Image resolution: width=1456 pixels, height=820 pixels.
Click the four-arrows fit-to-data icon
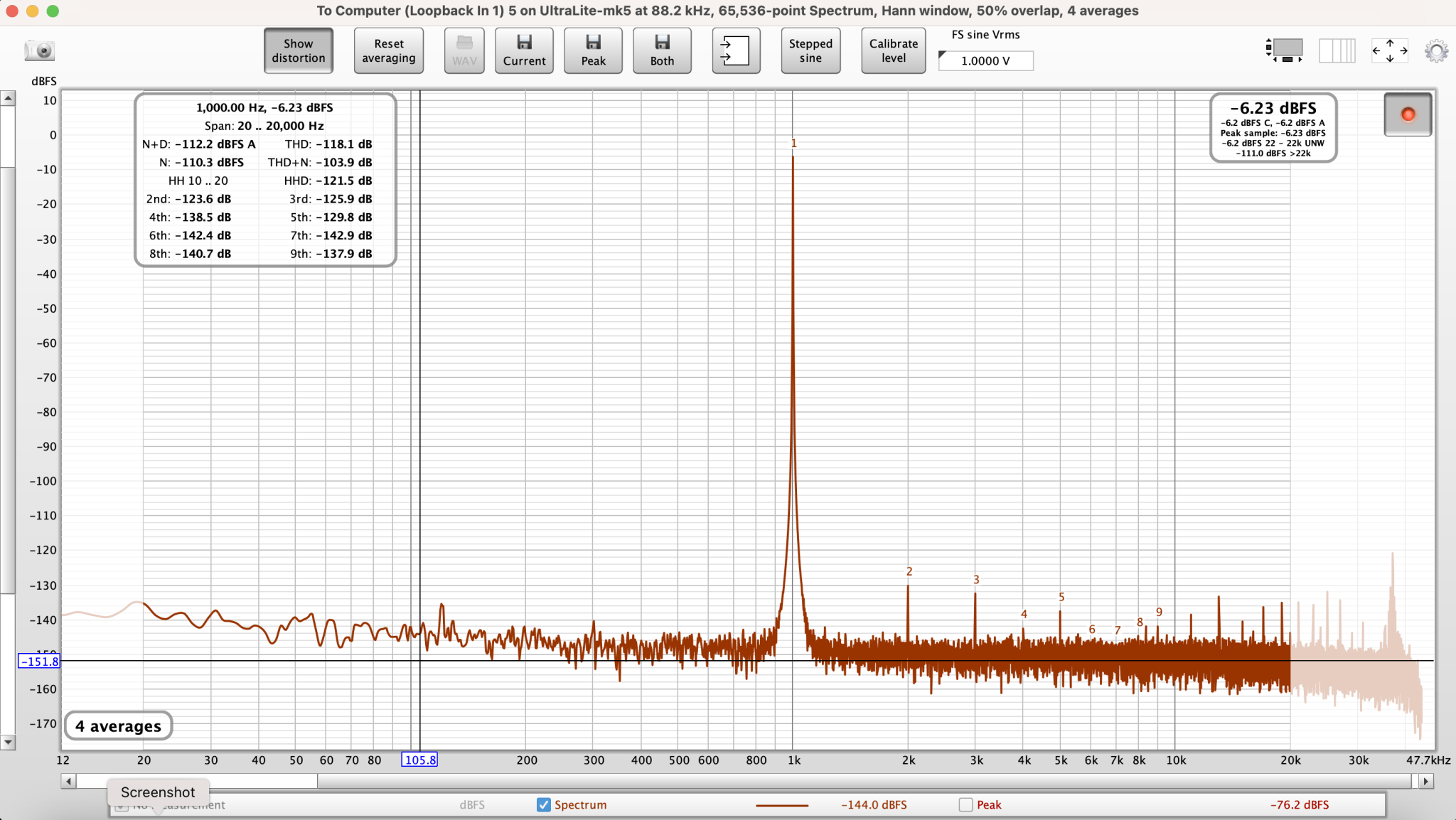(1390, 50)
